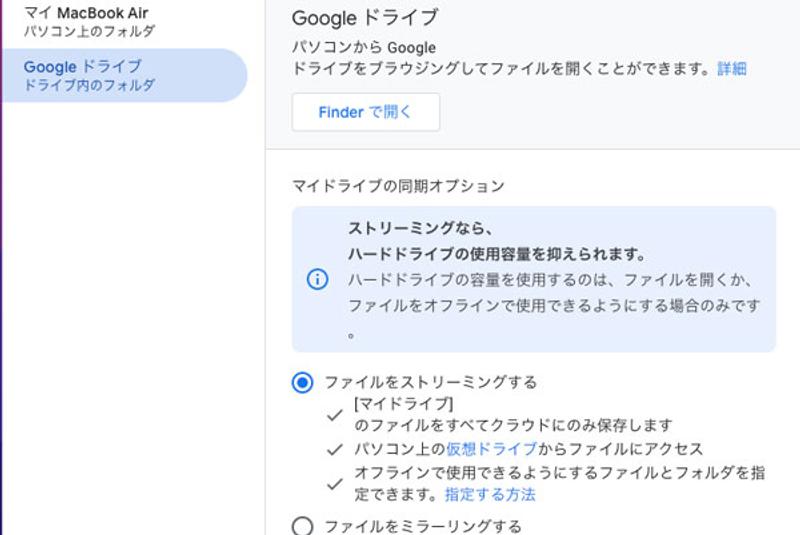
Task: Click the Google ドライブ heading
Action: 365,18
